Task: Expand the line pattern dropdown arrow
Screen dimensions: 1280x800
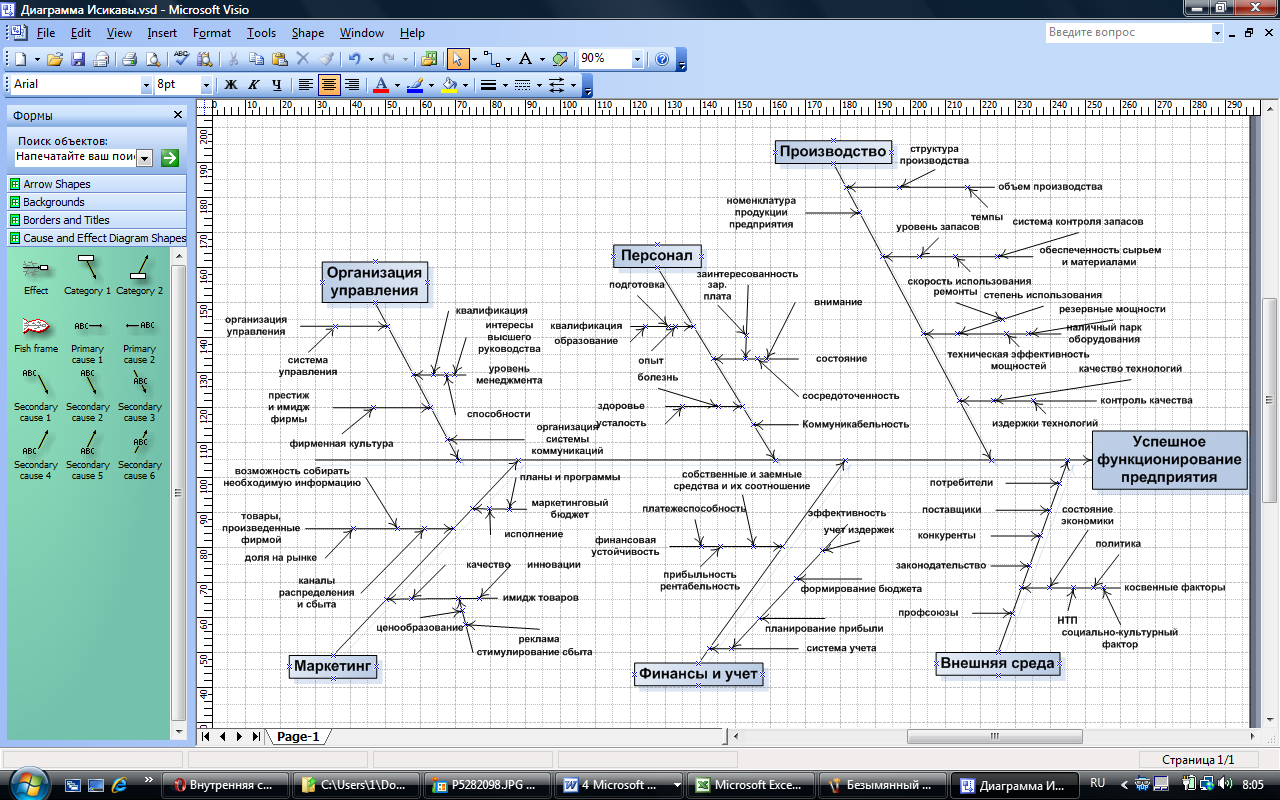Action: click(539, 85)
